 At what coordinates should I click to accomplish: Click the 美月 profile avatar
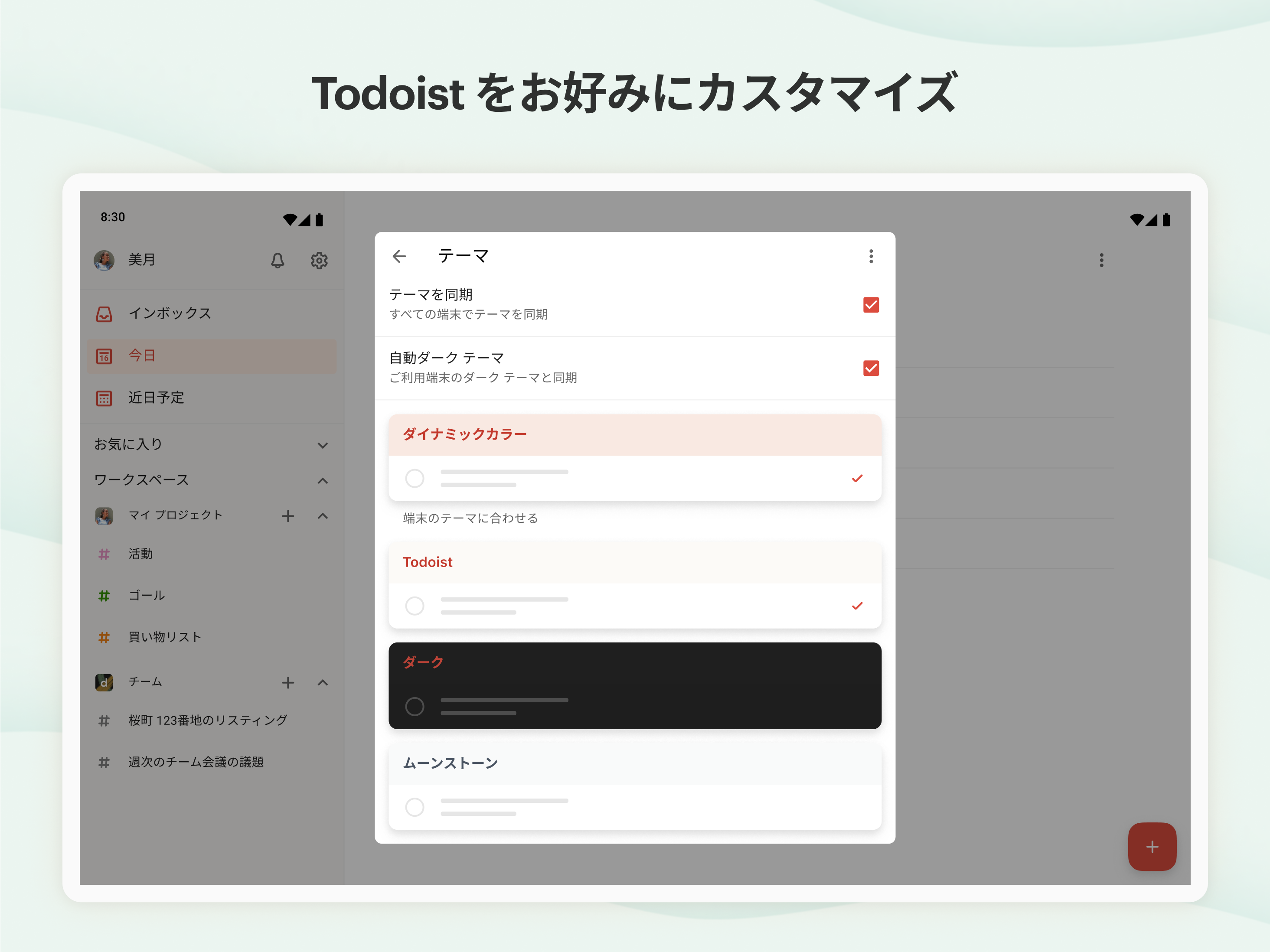click(x=104, y=260)
